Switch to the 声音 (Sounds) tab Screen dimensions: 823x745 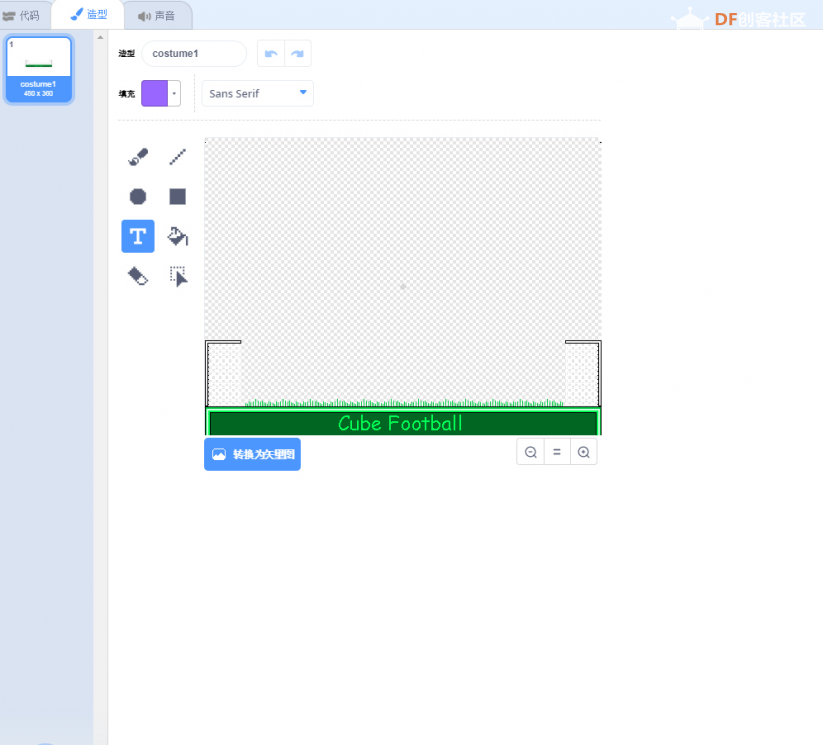click(156, 16)
